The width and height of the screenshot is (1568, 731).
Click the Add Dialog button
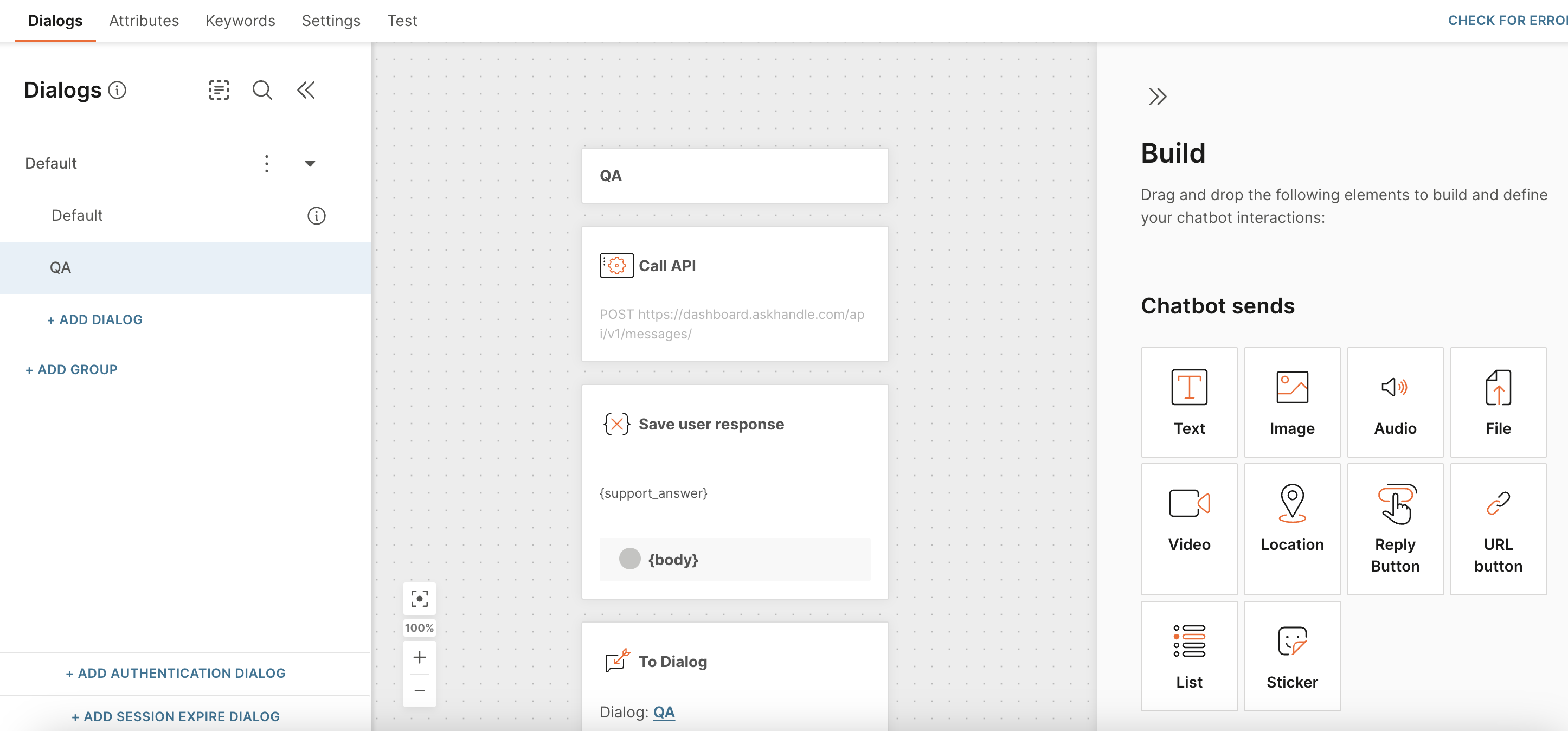coord(95,319)
